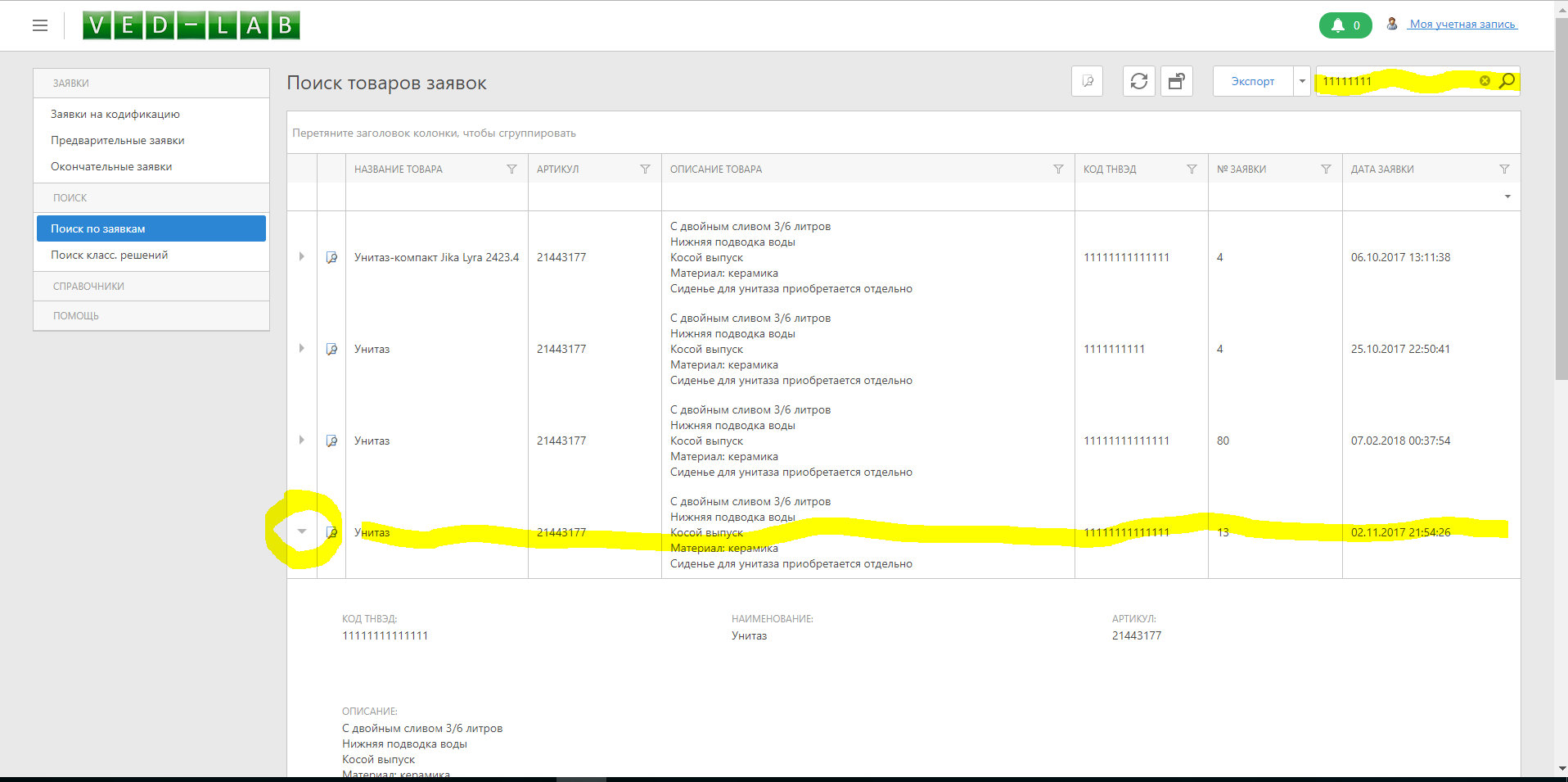This screenshot has height=782, width=1568.
Task: Open the hamburger menu
Action: pos(40,25)
